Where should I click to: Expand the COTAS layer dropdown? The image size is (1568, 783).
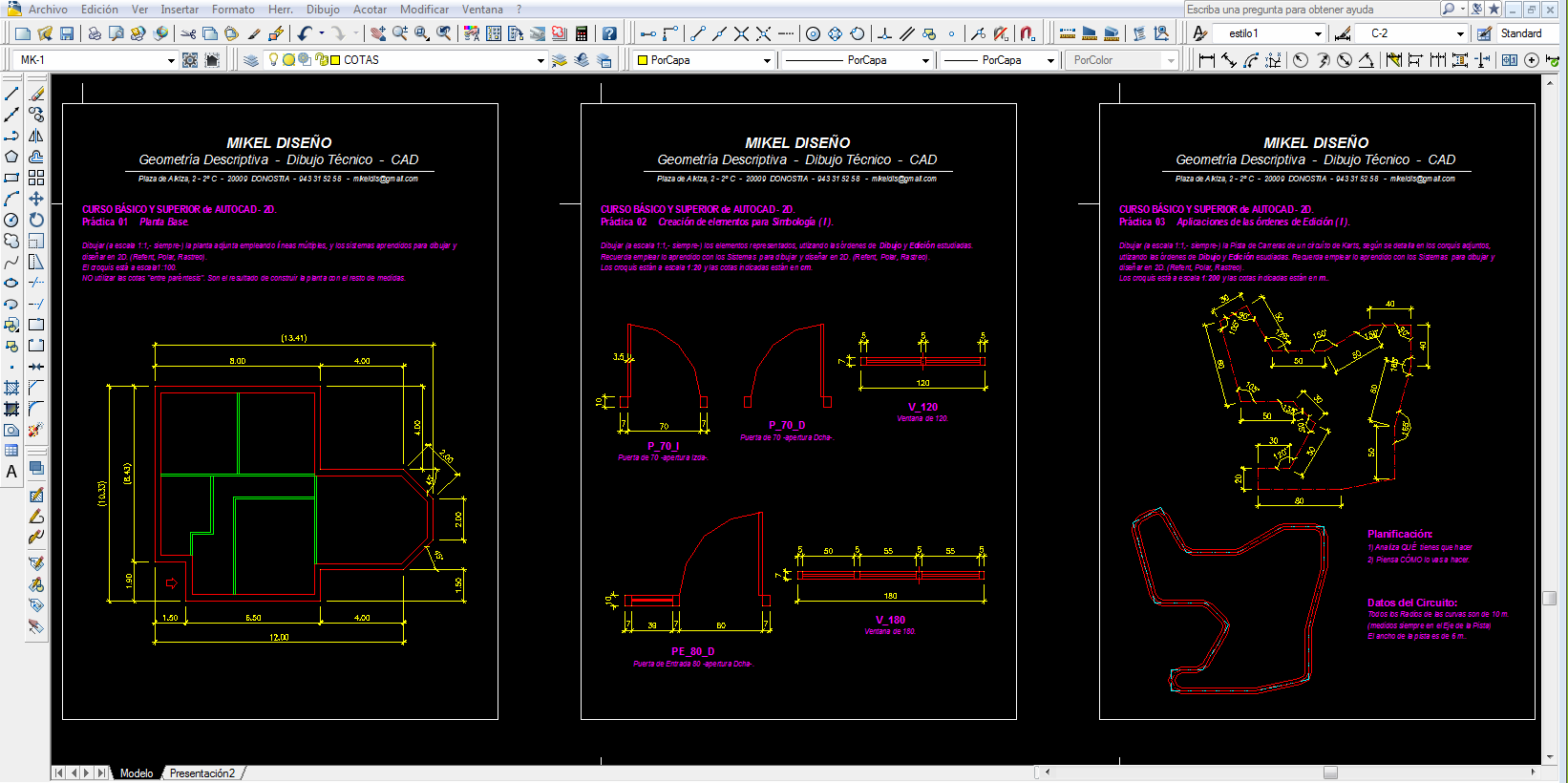pyautogui.click(x=540, y=60)
